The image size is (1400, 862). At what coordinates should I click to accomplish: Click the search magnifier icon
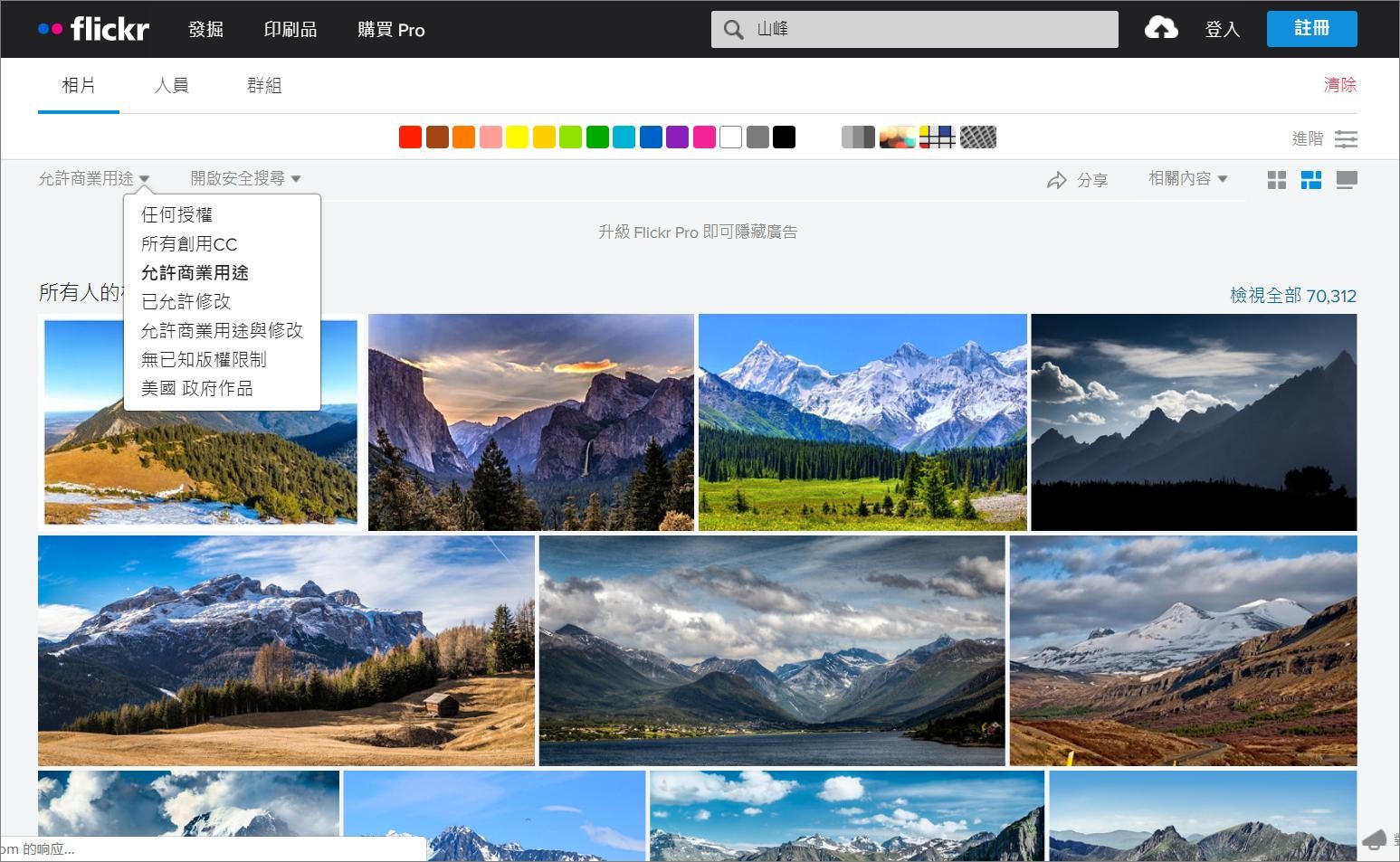point(733,30)
